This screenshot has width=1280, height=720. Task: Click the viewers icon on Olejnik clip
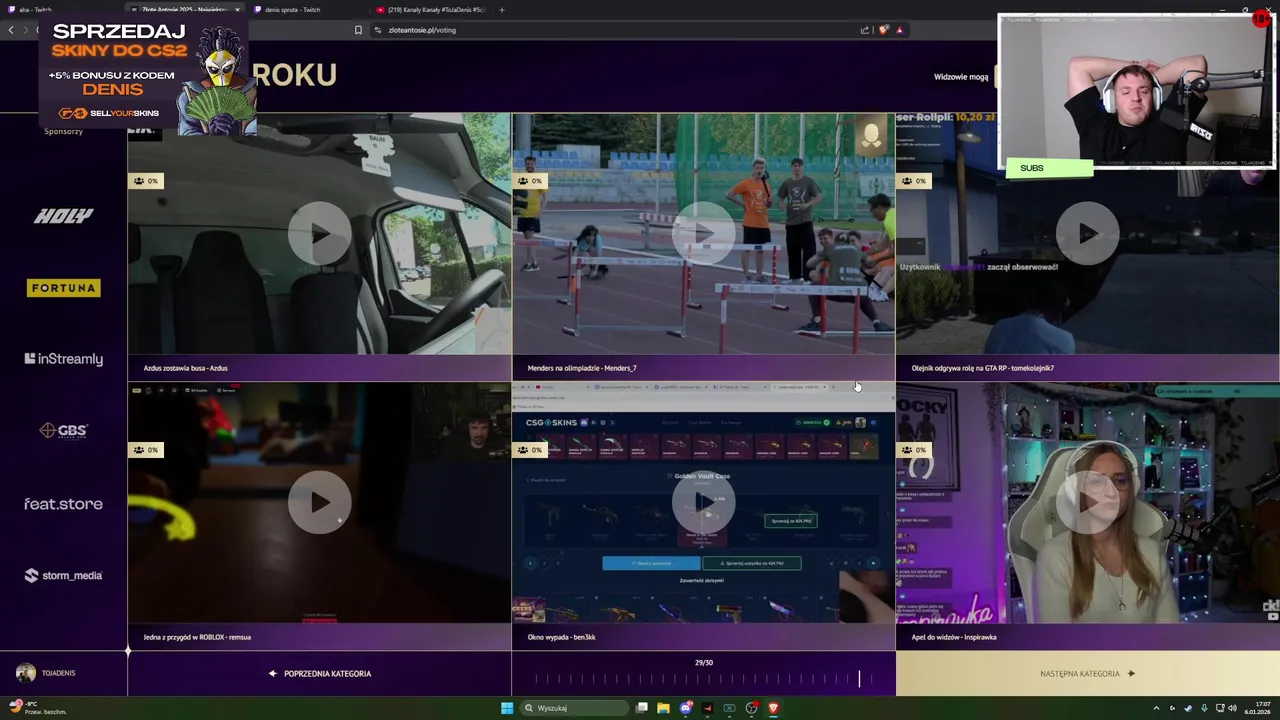tap(906, 181)
